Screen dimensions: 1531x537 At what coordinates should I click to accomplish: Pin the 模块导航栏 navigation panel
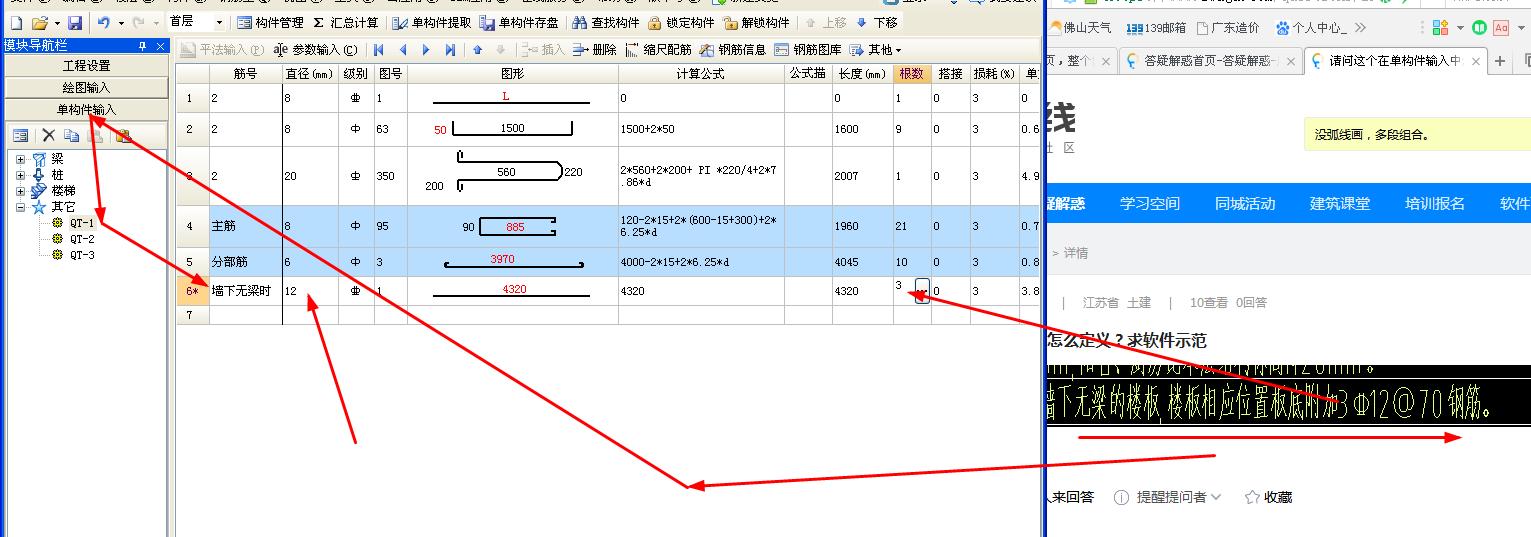coord(142,46)
